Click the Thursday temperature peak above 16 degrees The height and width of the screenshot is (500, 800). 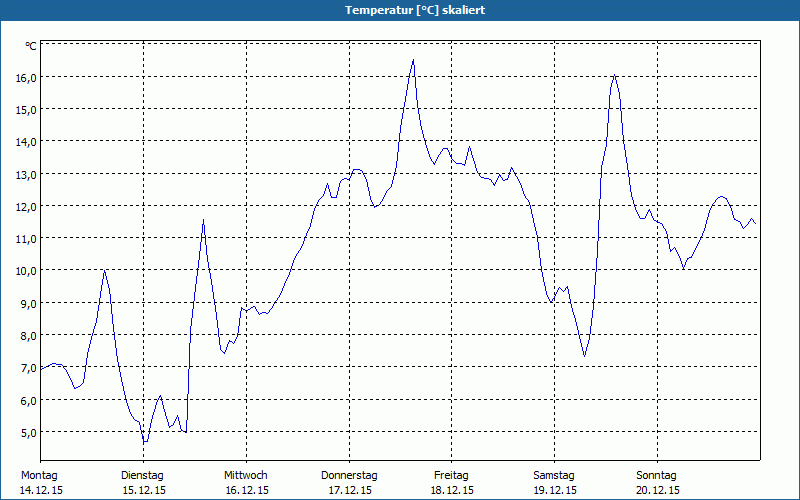coord(413,60)
